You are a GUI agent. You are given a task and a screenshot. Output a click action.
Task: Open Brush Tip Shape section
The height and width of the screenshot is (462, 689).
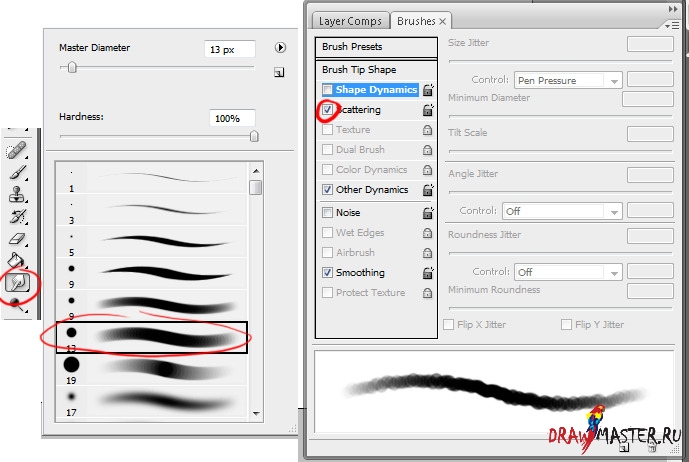[376, 70]
